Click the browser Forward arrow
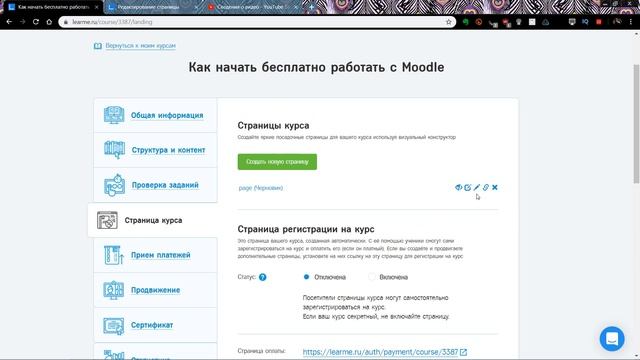 click(22, 22)
